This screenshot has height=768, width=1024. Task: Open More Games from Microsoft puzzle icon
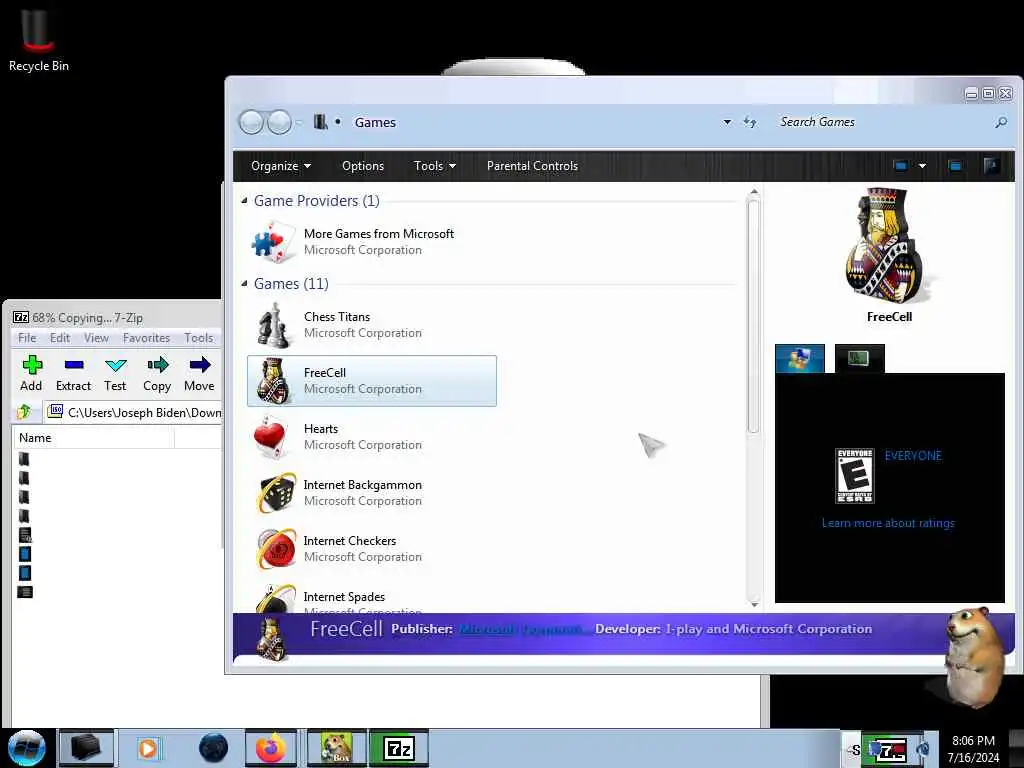pos(272,242)
